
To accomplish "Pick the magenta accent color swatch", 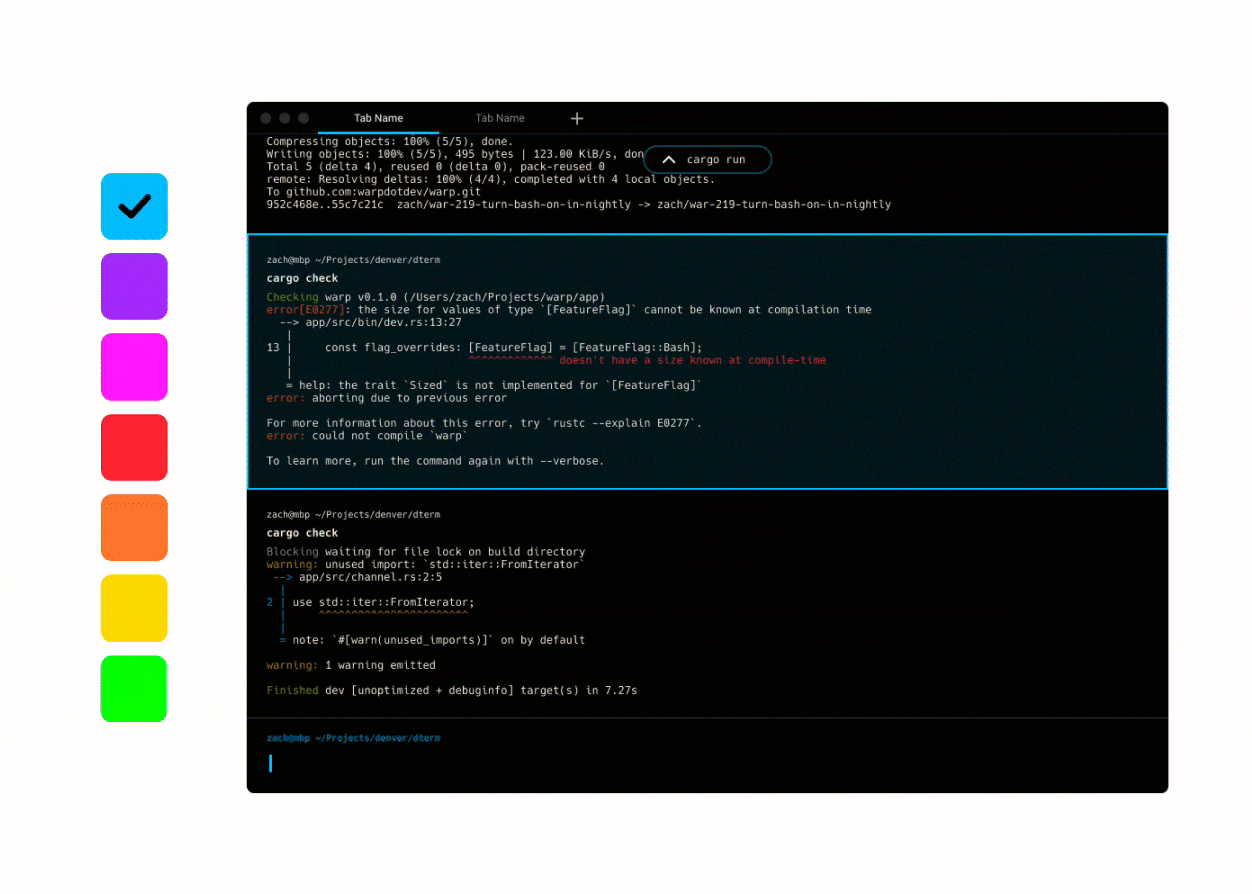I will tap(134, 367).
